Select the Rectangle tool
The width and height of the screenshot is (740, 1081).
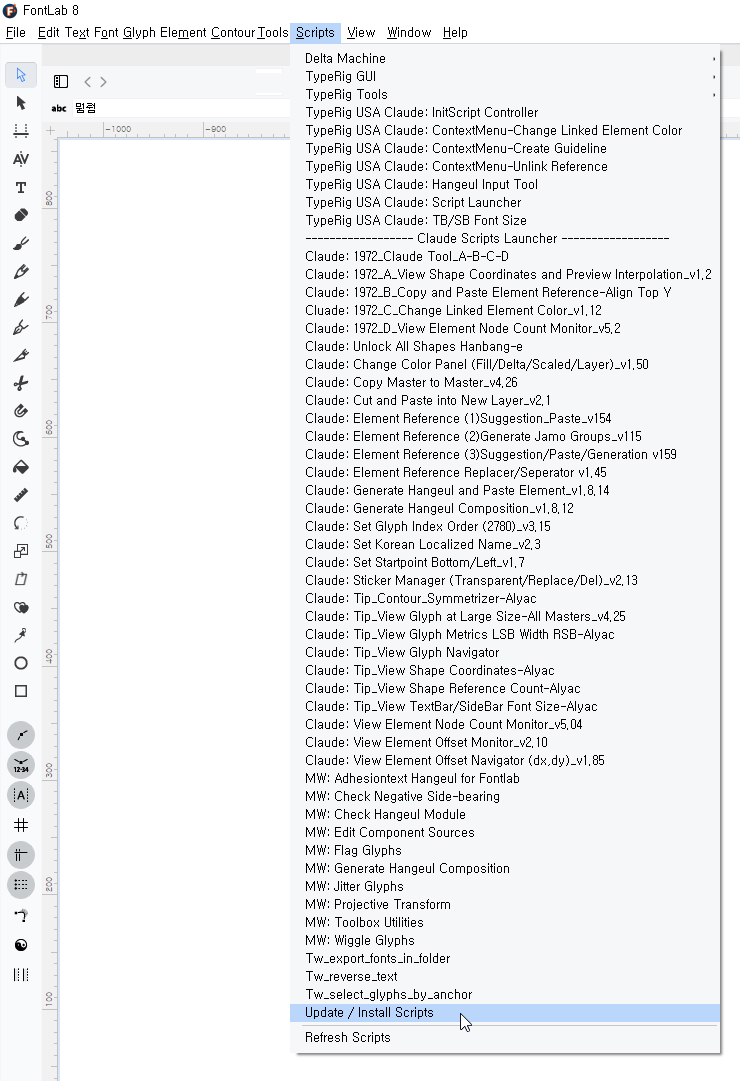(x=21, y=691)
